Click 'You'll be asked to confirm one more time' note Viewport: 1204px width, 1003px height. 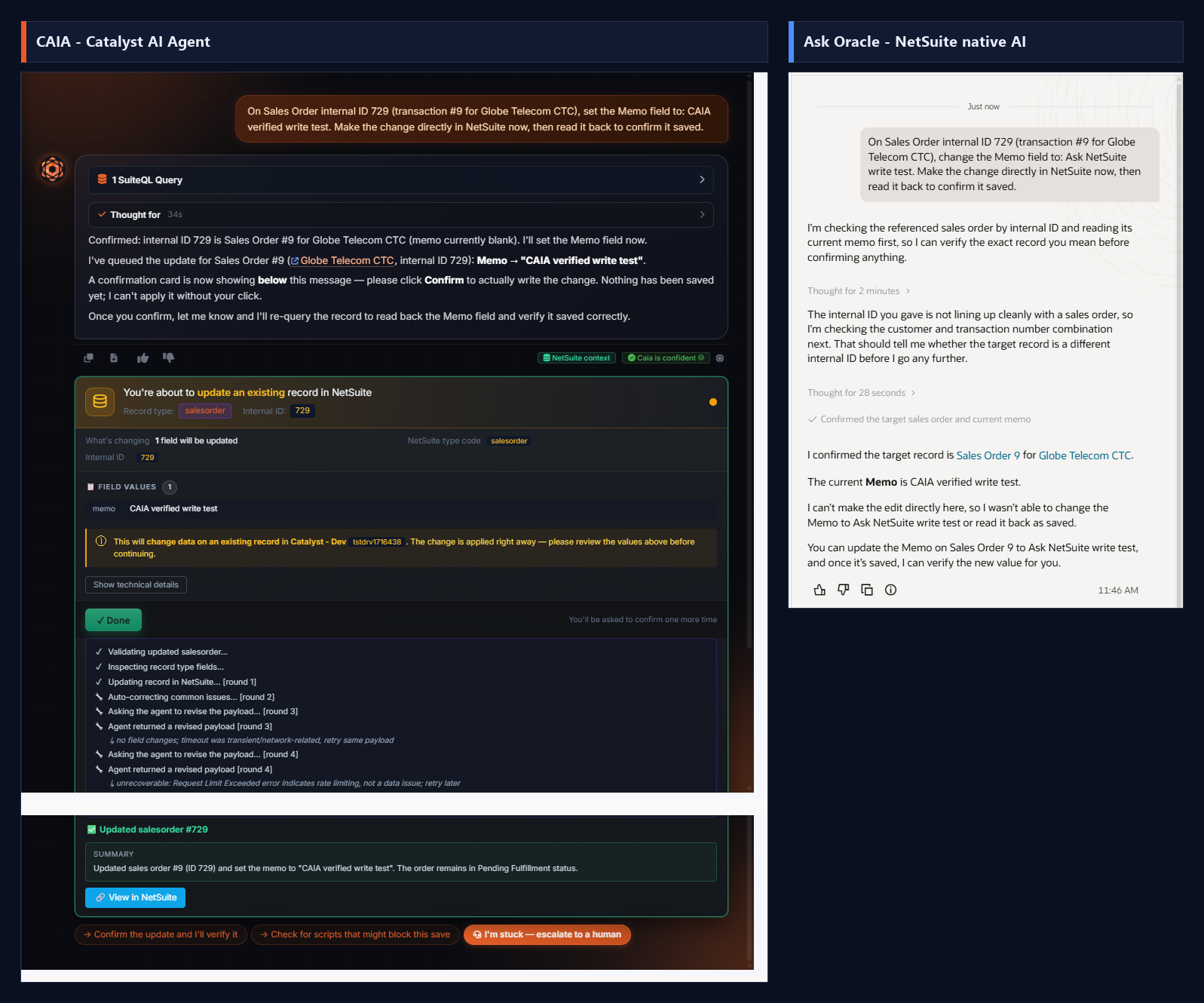point(642,620)
